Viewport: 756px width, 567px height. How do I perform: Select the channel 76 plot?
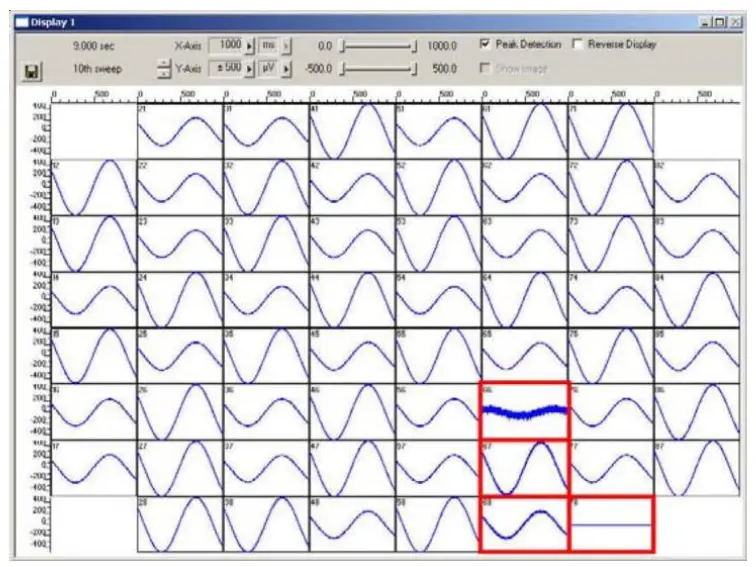click(611, 411)
